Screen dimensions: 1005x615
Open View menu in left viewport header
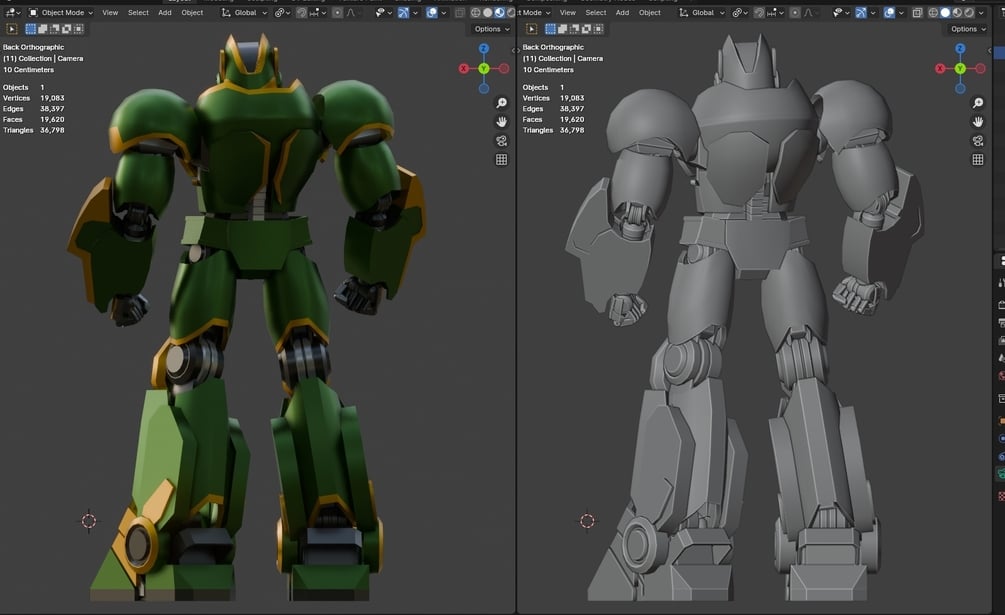tap(110, 13)
